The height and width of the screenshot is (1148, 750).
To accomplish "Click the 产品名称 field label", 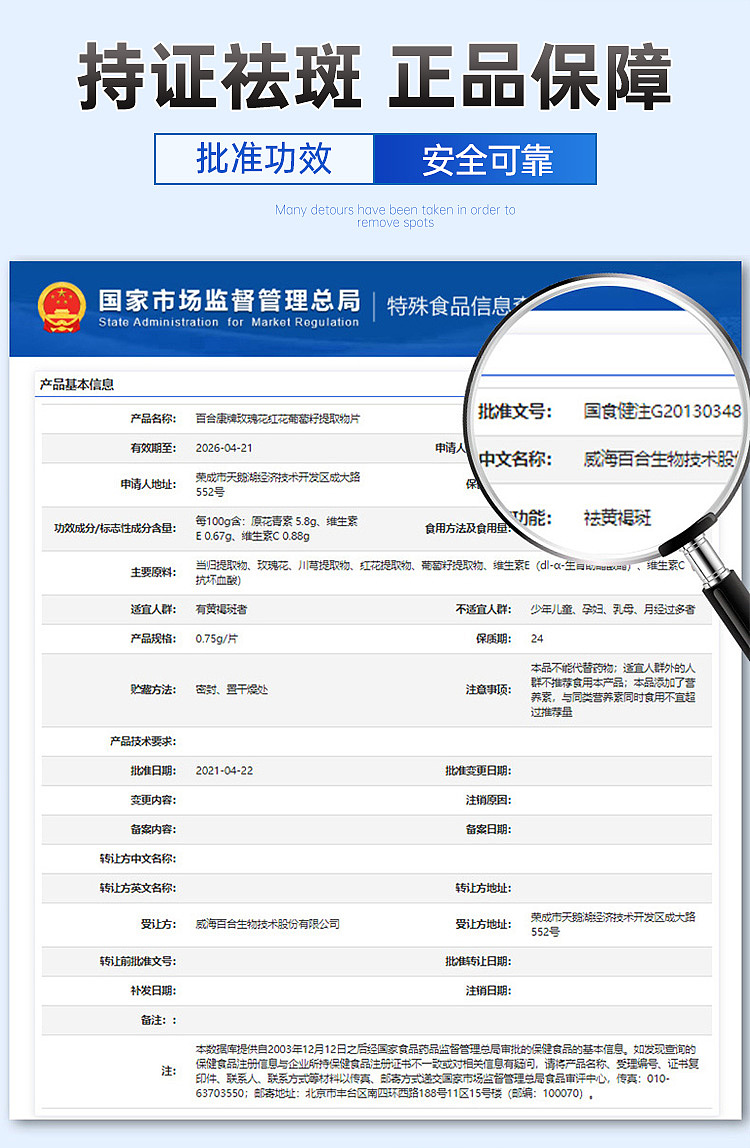I will coord(153,419).
